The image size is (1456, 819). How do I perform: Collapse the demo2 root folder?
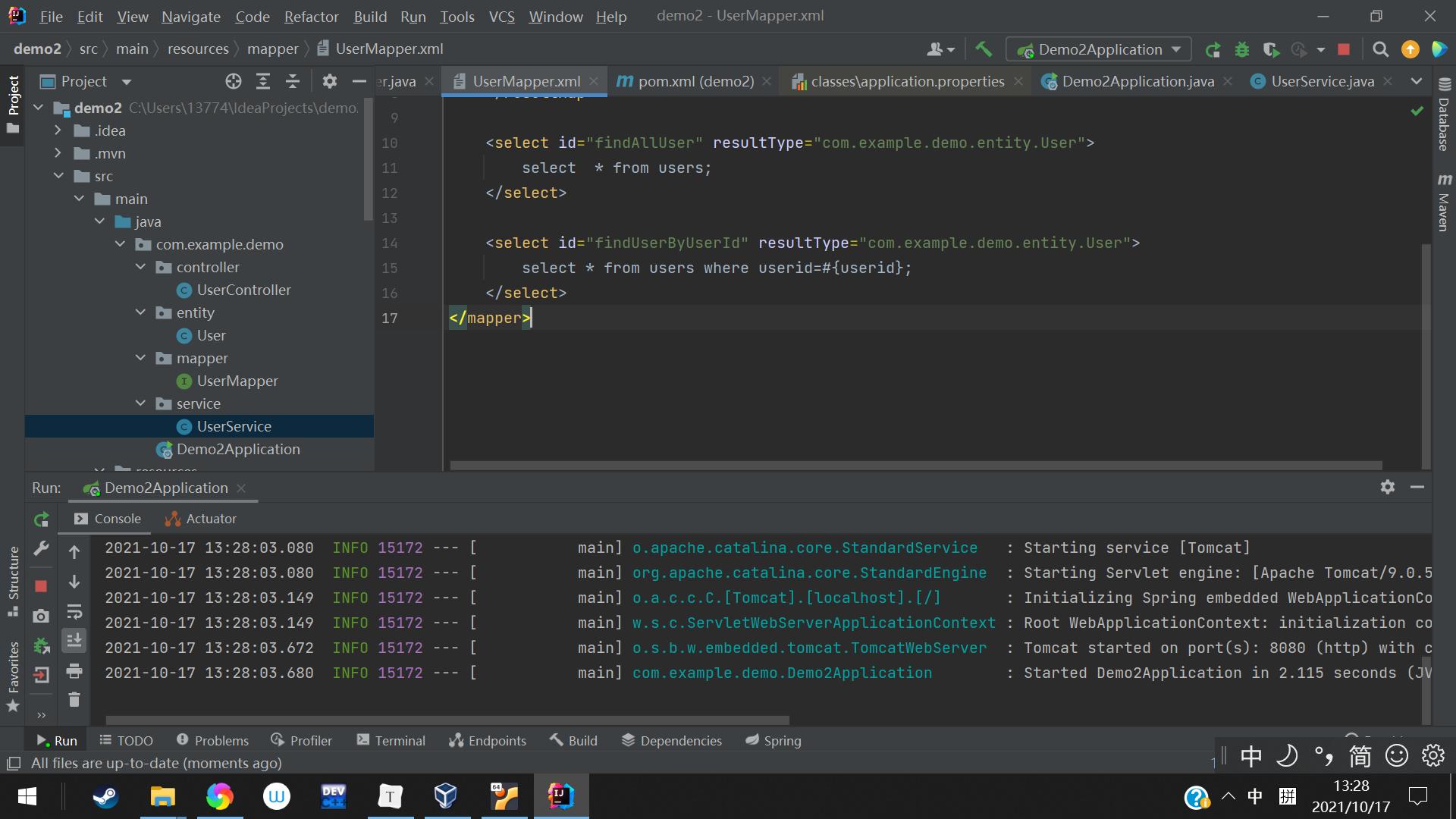tap(39, 108)
